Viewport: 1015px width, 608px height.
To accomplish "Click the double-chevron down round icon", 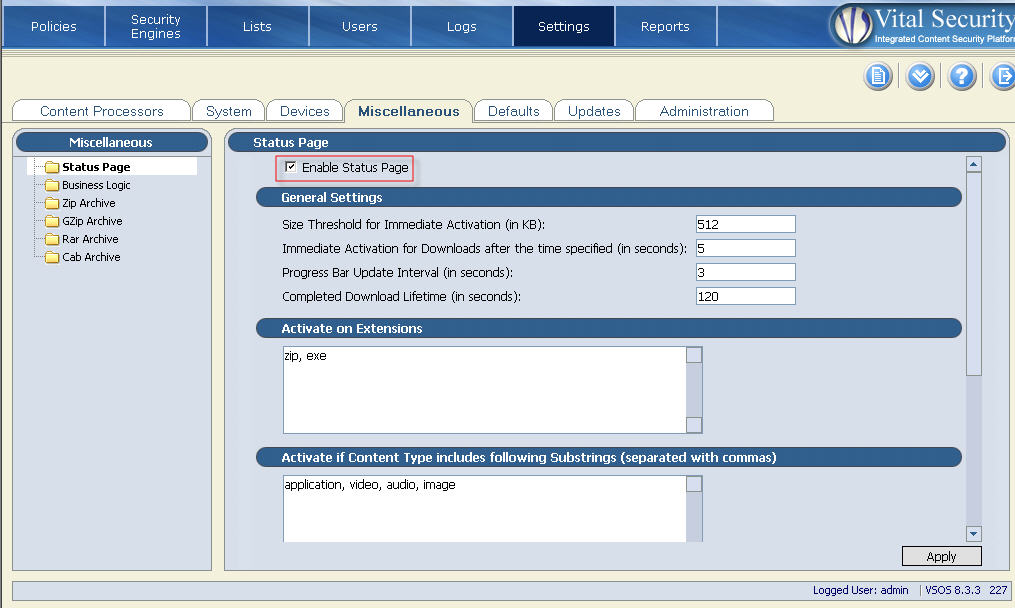I will point(920,76).
